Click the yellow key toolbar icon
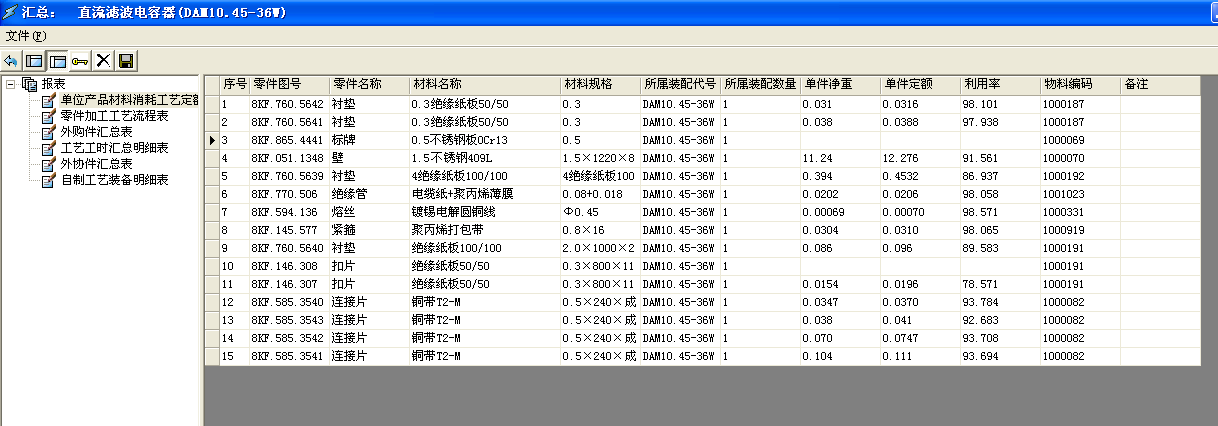Screen dimensions: 1218x426 [x=80, y=61]
